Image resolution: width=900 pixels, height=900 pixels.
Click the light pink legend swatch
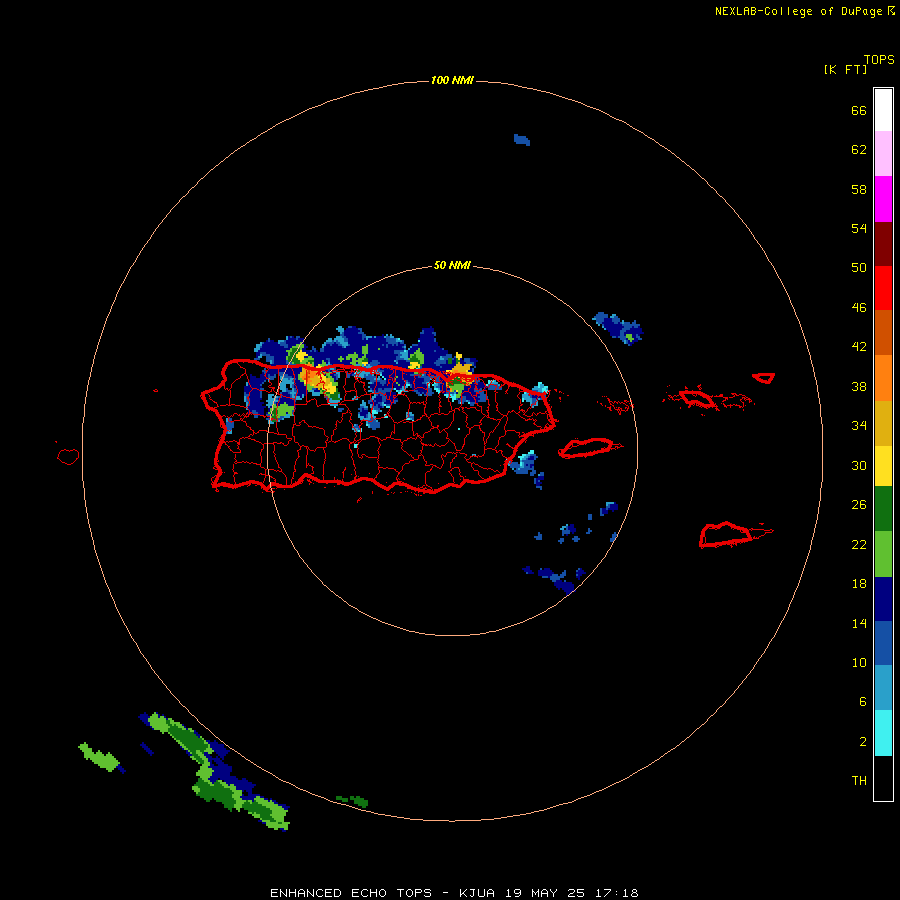tap(883, 153)
